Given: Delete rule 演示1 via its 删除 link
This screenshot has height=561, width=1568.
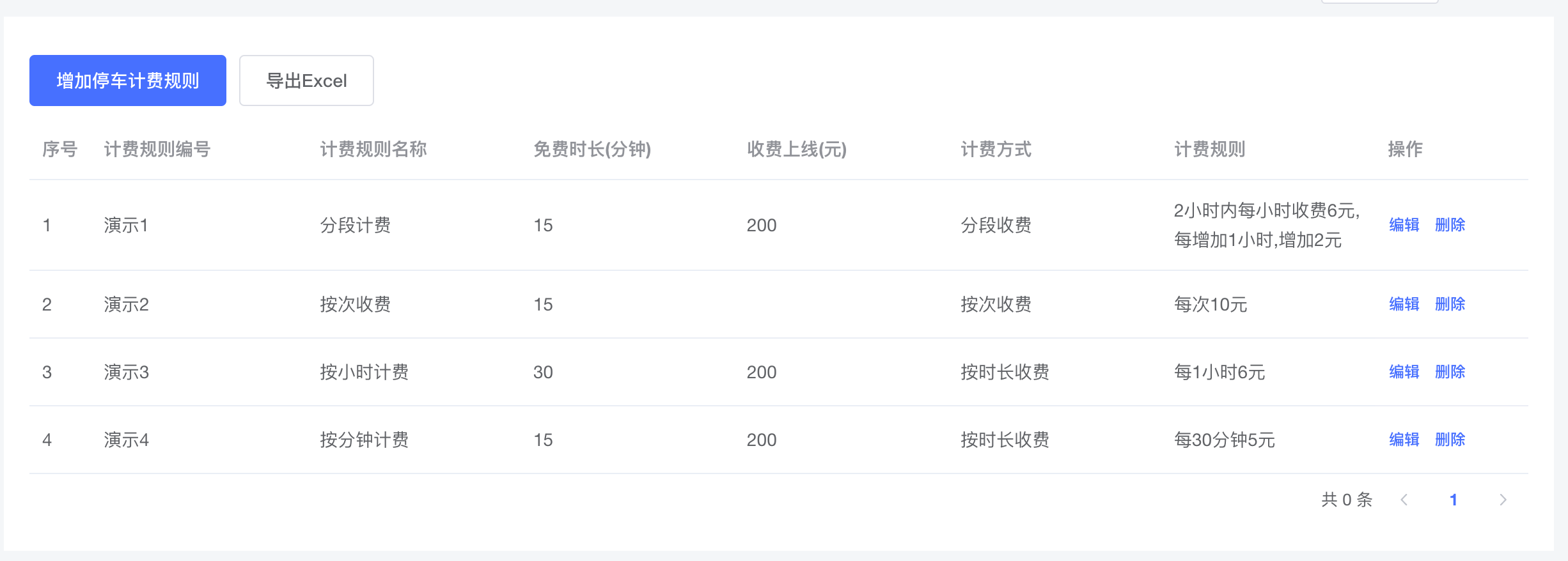Looking at the screenshot, I should click(x=1449, y=225).
